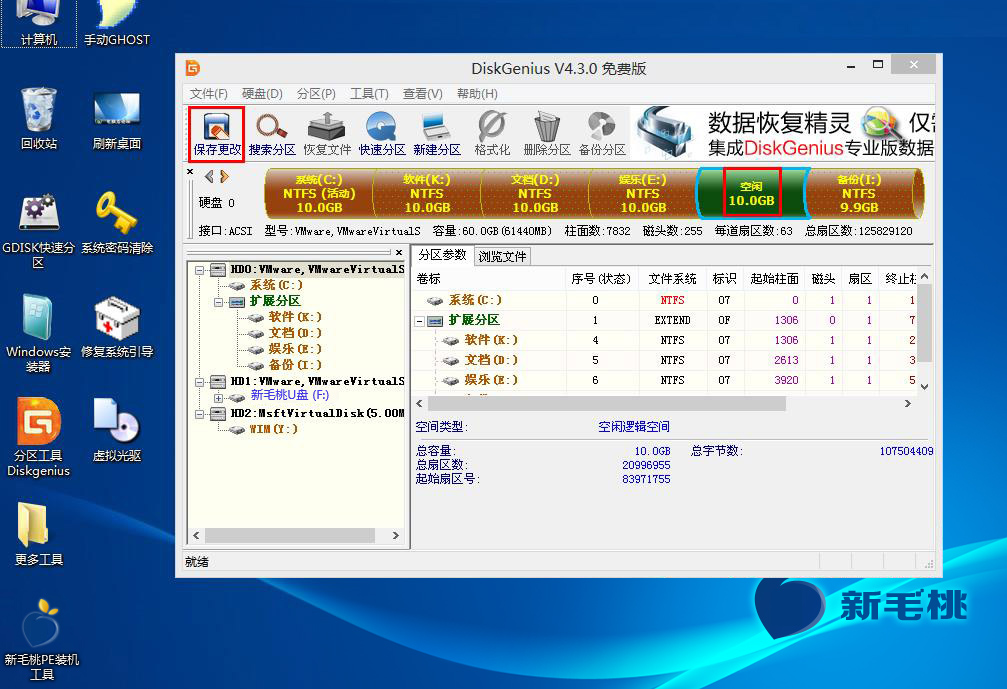Select the 格式化 format toolbar icon
Screen dimensions: 1007x689
coord(492,134)
